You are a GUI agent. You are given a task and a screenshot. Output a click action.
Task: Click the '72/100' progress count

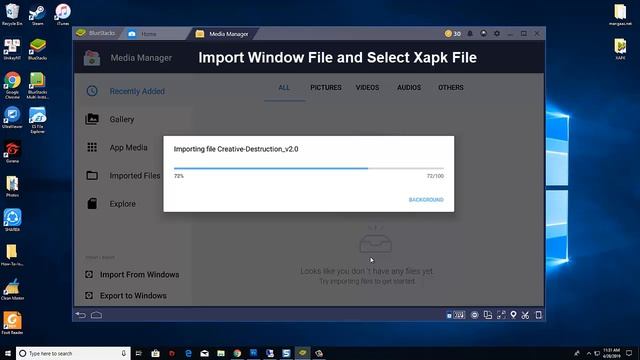pos(435,176)
